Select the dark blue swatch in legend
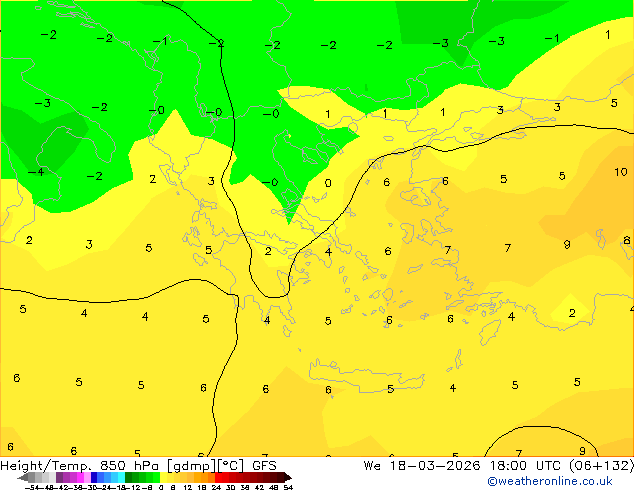The image size is (634, 490). coord(94,477)
